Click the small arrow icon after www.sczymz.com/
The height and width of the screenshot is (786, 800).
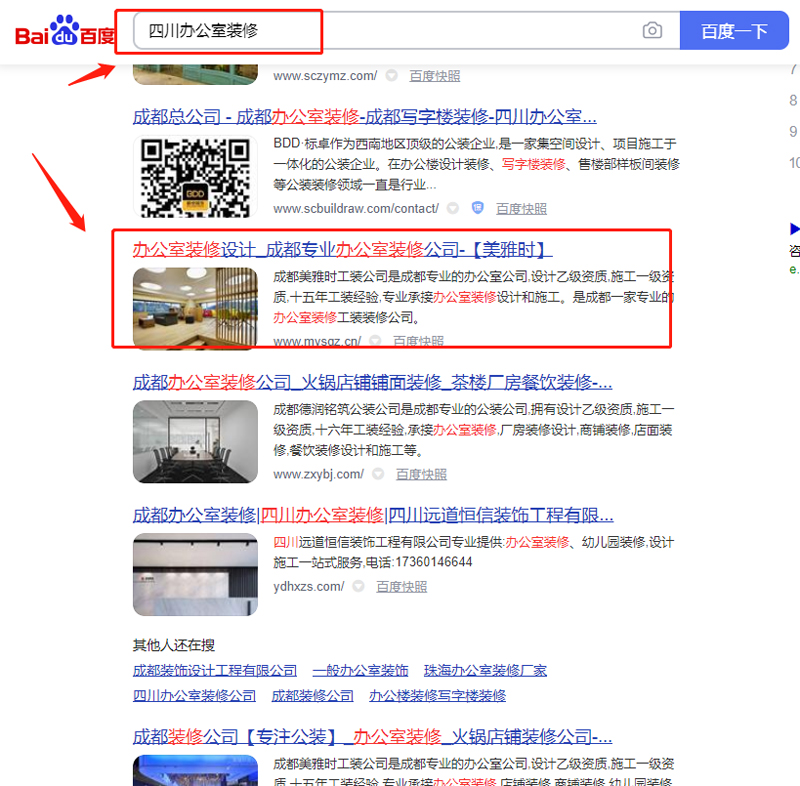tap(391, 75)
